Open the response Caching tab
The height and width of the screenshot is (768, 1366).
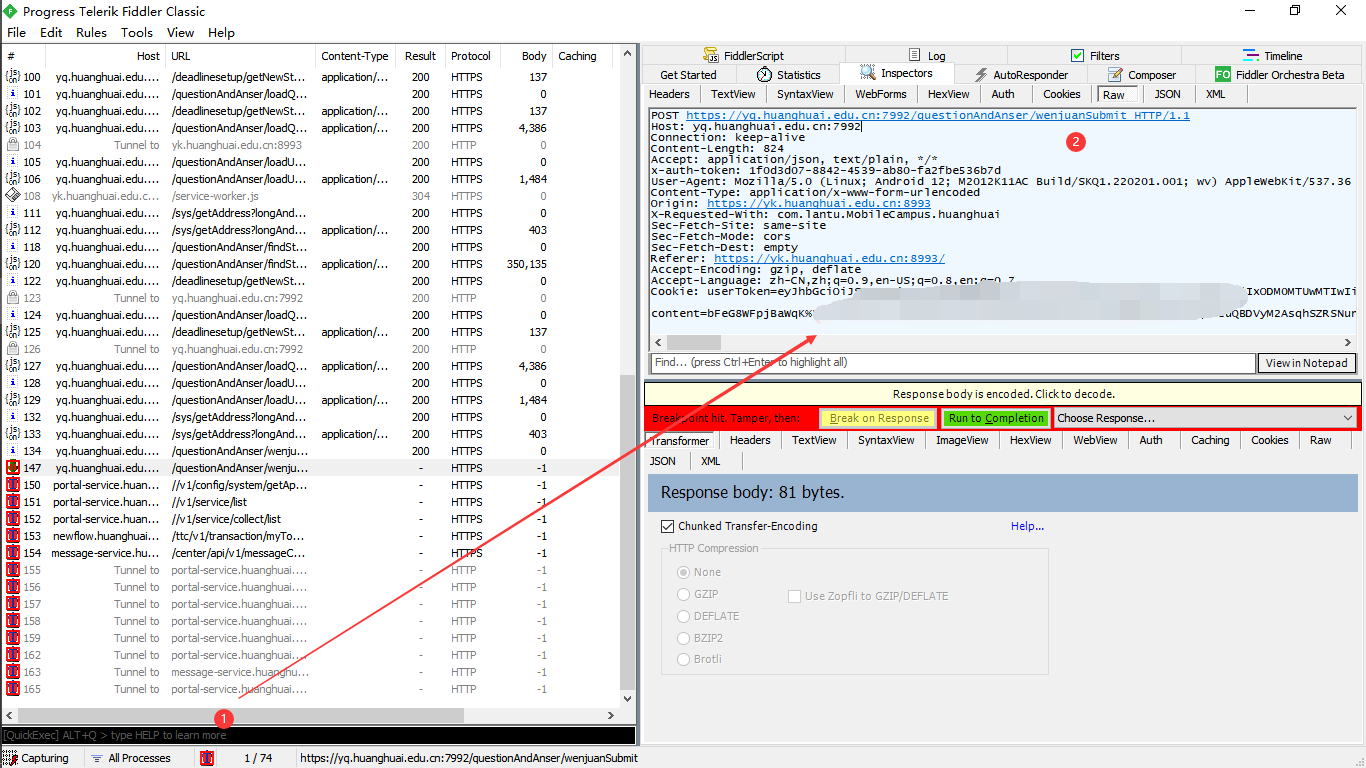[1210, 440]
